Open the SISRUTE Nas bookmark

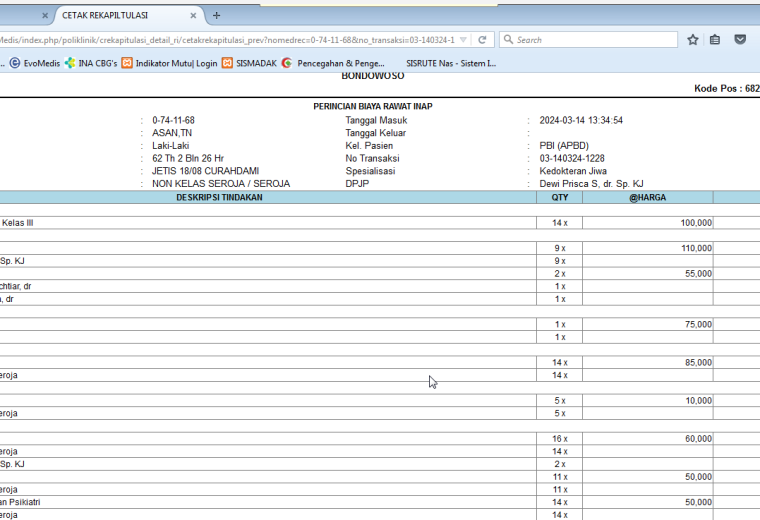pyautogui.click(x=451, y=63)
